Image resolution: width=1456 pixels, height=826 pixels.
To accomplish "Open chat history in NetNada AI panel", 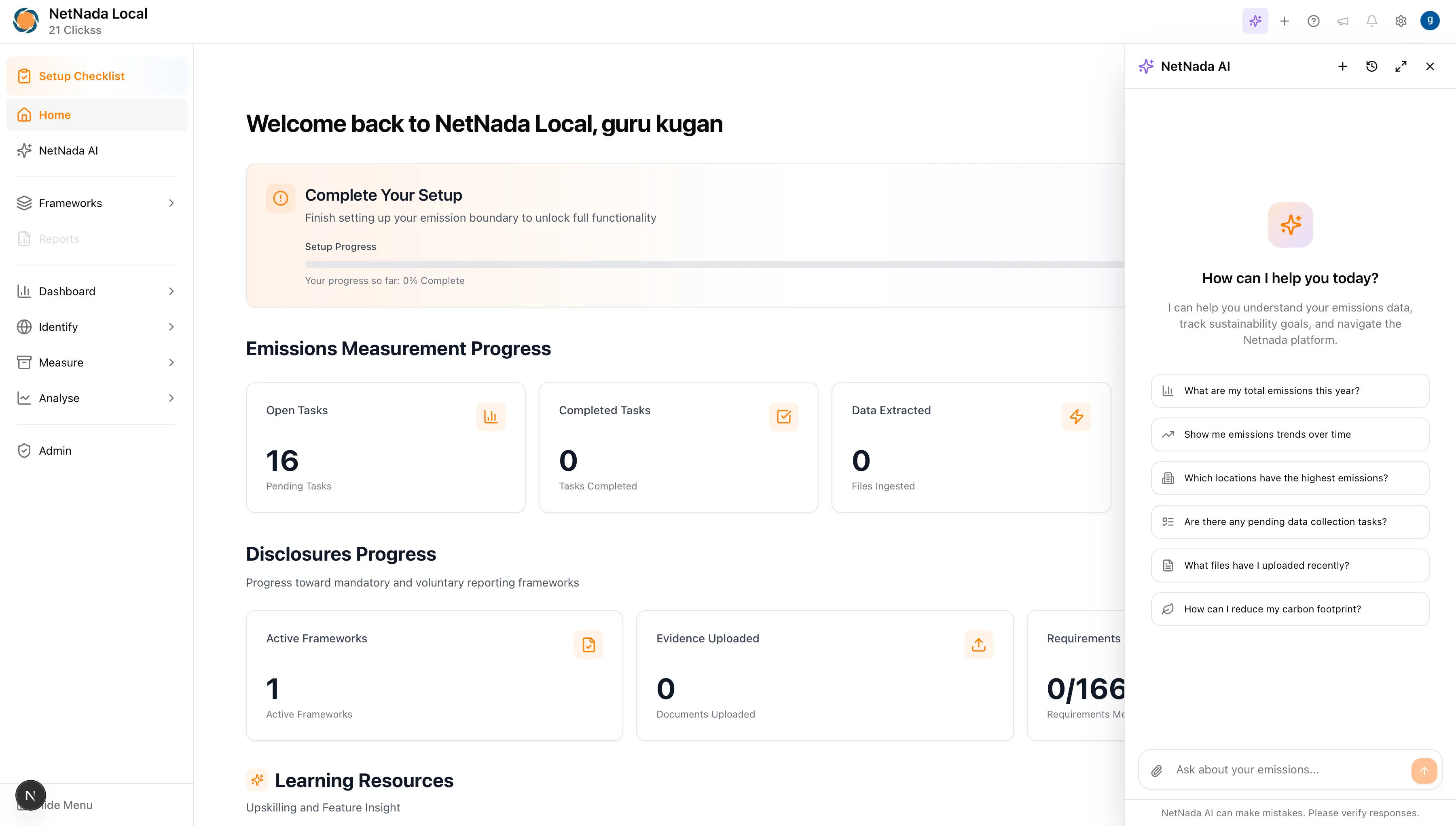I will click(1371, 66).
